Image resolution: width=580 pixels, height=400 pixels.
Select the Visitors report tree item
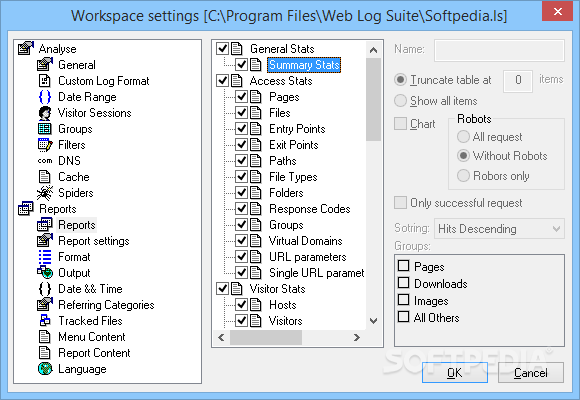tap(286, 321)
